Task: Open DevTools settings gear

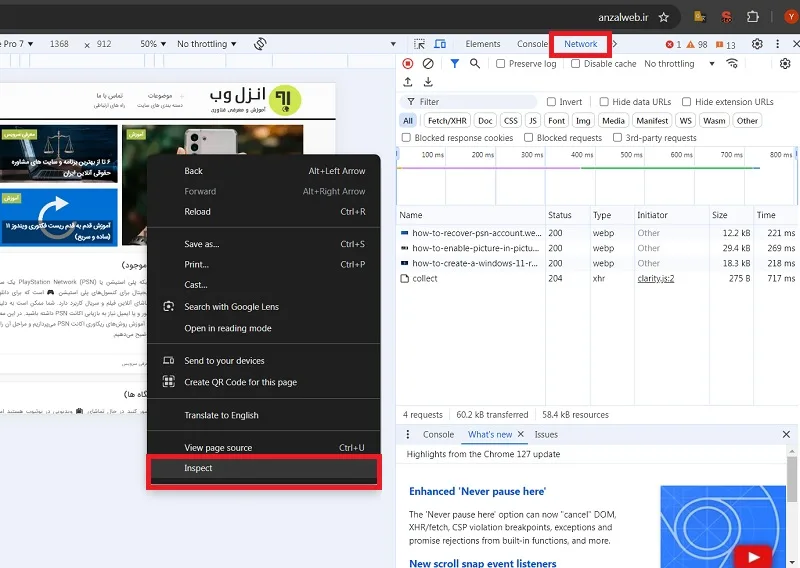Action: click(x=757, y=44)
